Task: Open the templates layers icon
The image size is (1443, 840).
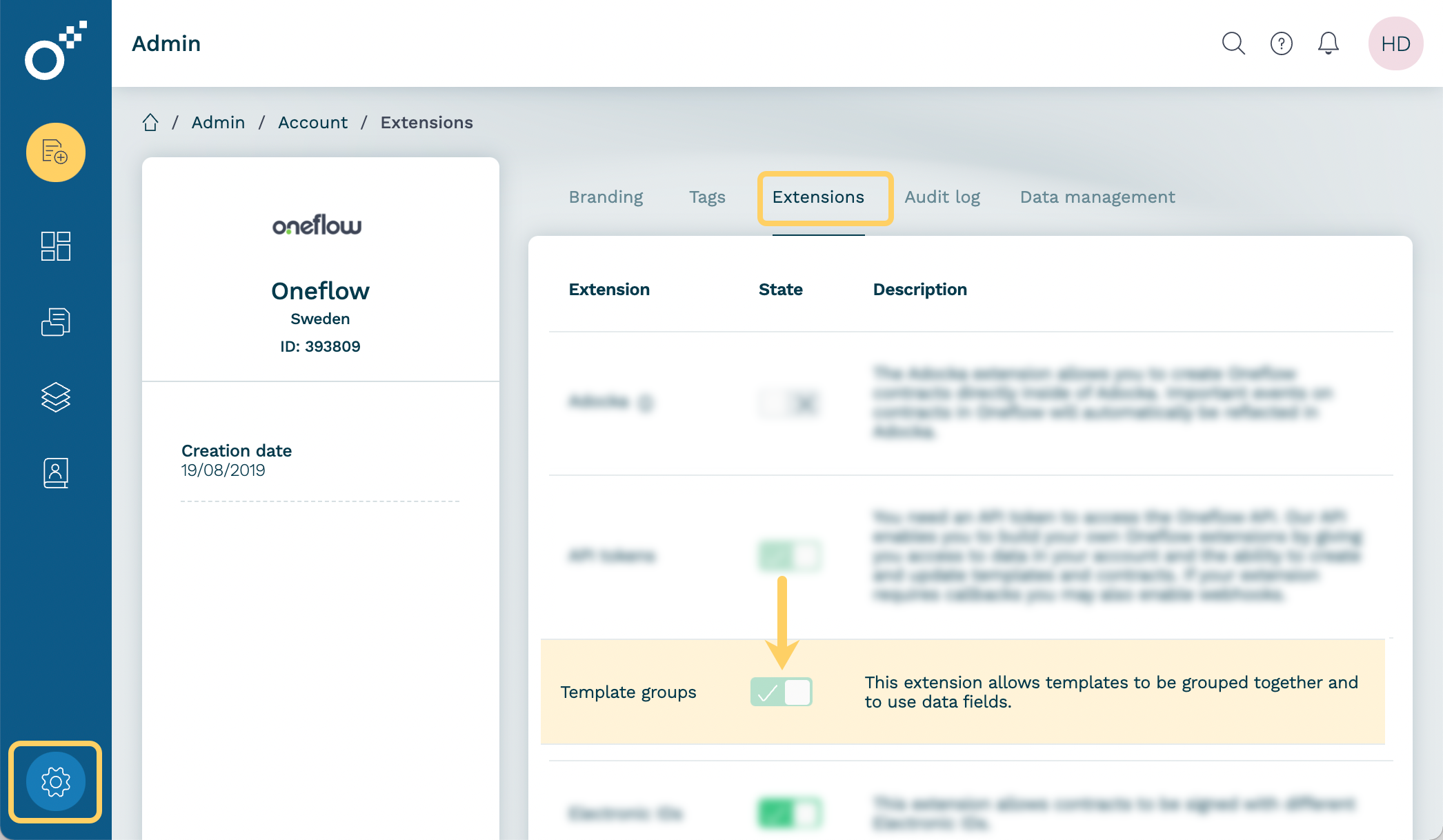Action: [x=56, y=397]
